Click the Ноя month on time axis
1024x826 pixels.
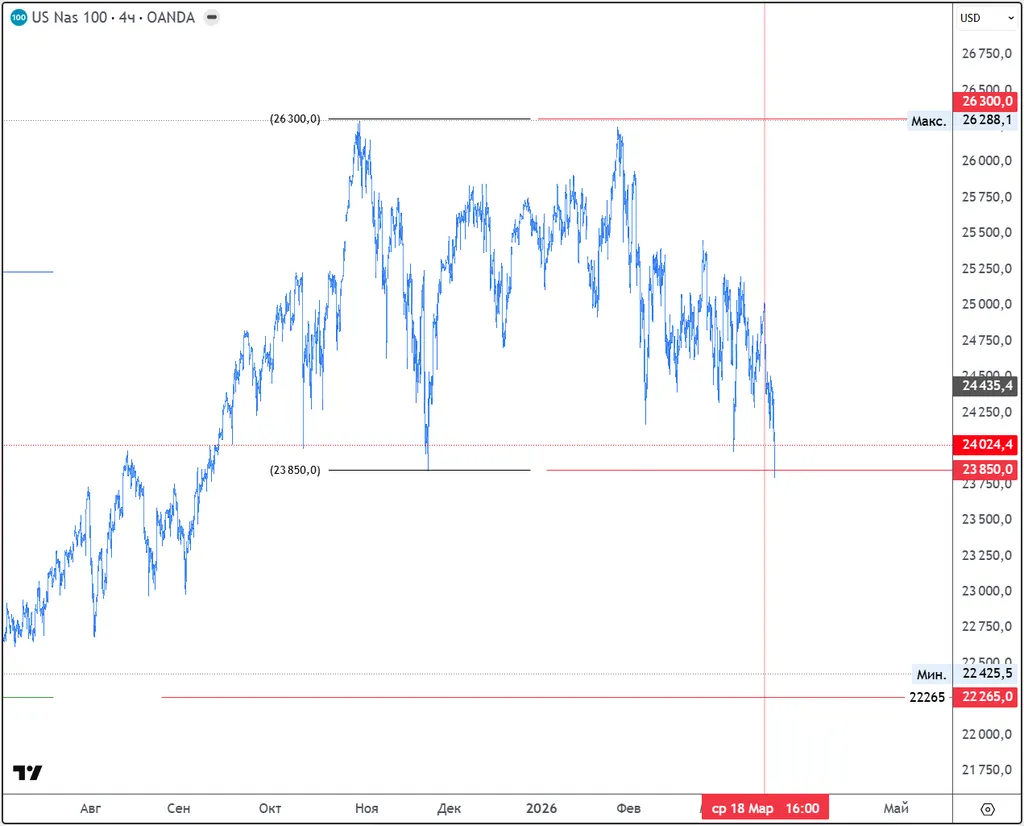pos(366,808)
